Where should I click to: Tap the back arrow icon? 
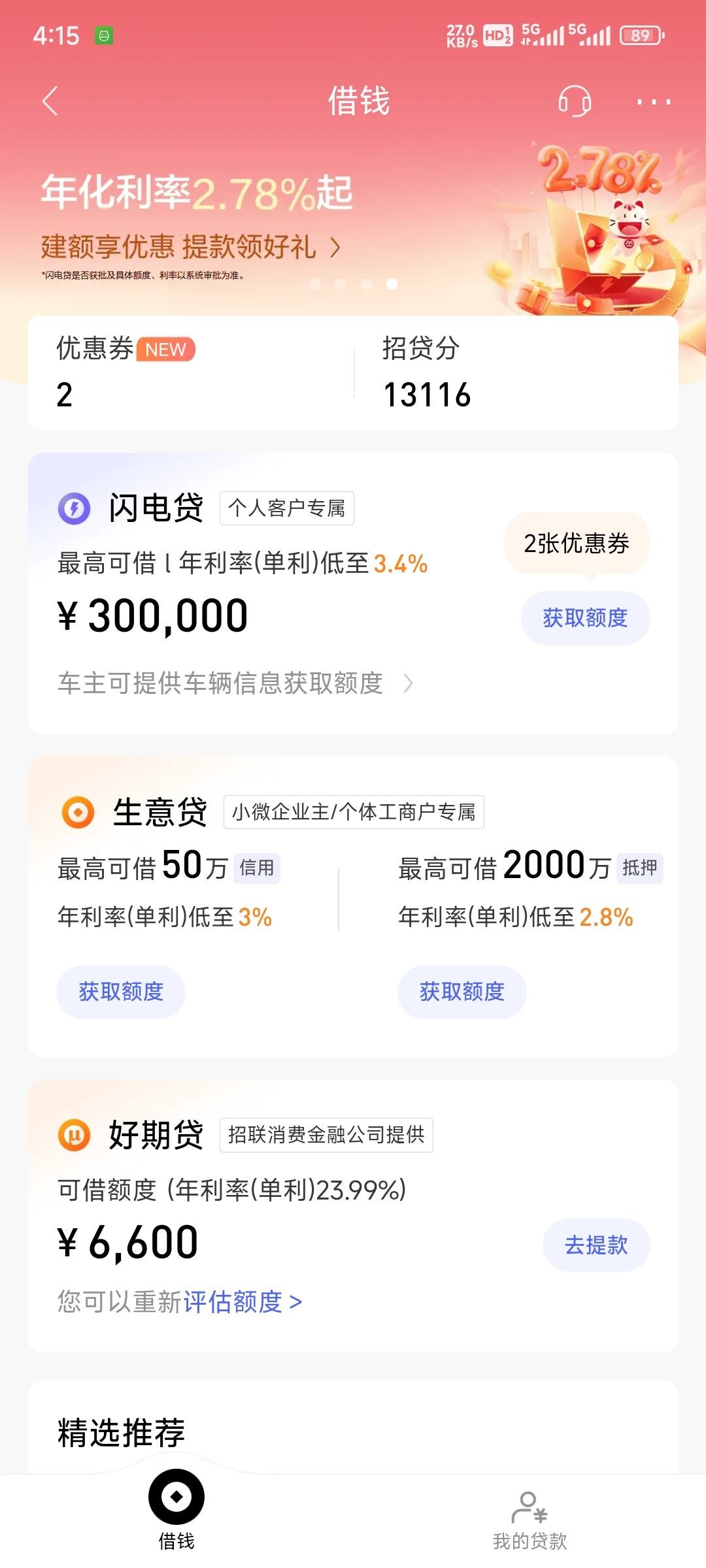click(50, 101)
